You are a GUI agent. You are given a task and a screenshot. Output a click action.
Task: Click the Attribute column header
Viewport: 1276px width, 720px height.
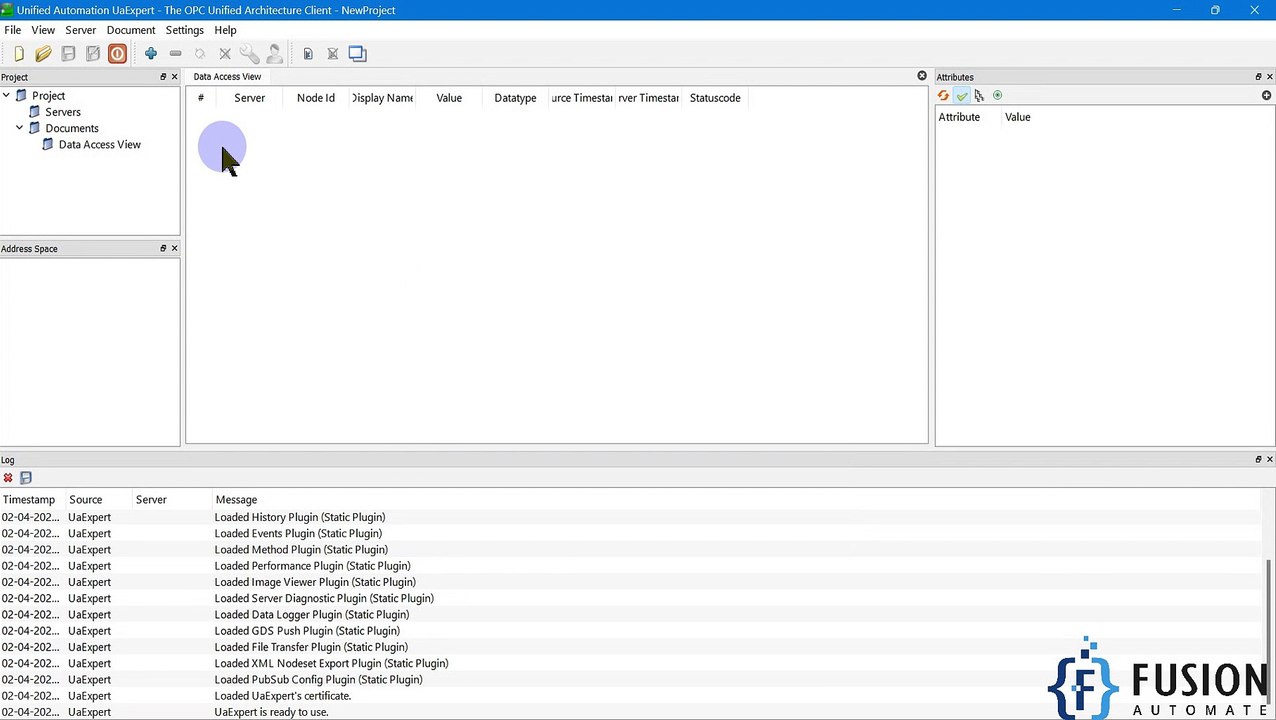[x=959, y=117]
